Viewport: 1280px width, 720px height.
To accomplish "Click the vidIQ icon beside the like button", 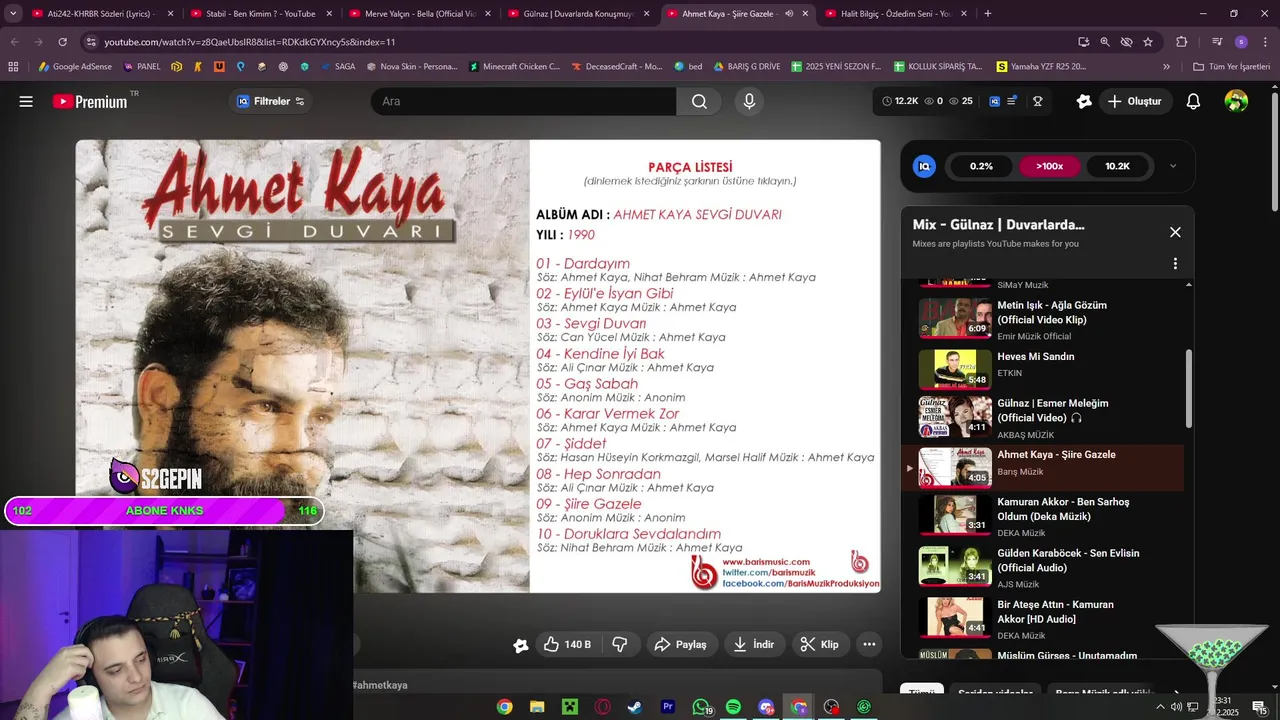I will (x=520, y=646).
